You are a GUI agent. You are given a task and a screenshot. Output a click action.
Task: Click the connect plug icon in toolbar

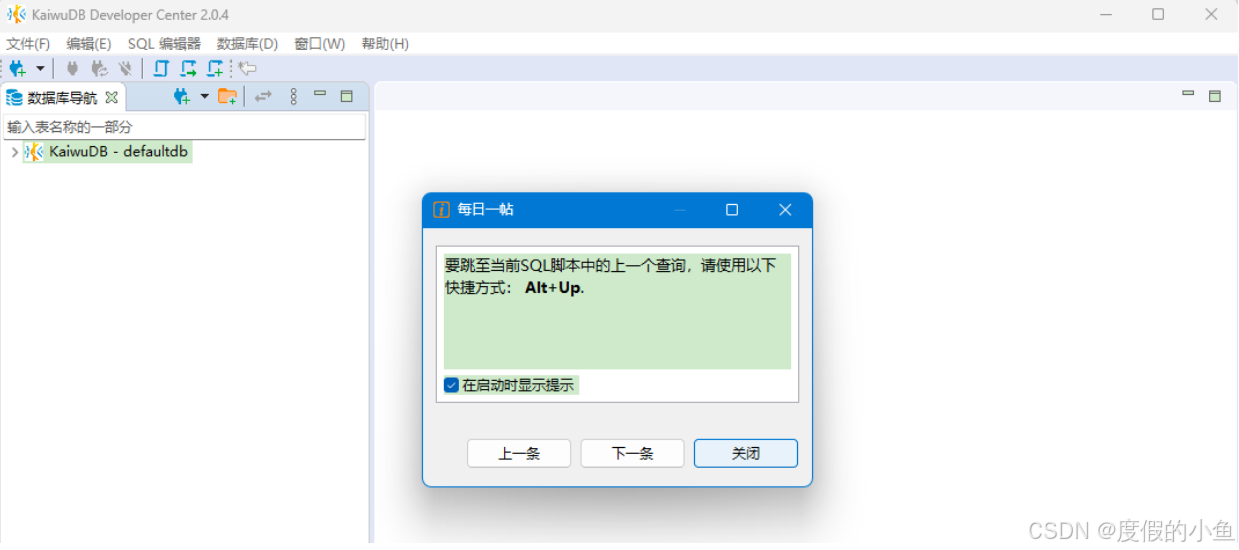click(72, 68)
